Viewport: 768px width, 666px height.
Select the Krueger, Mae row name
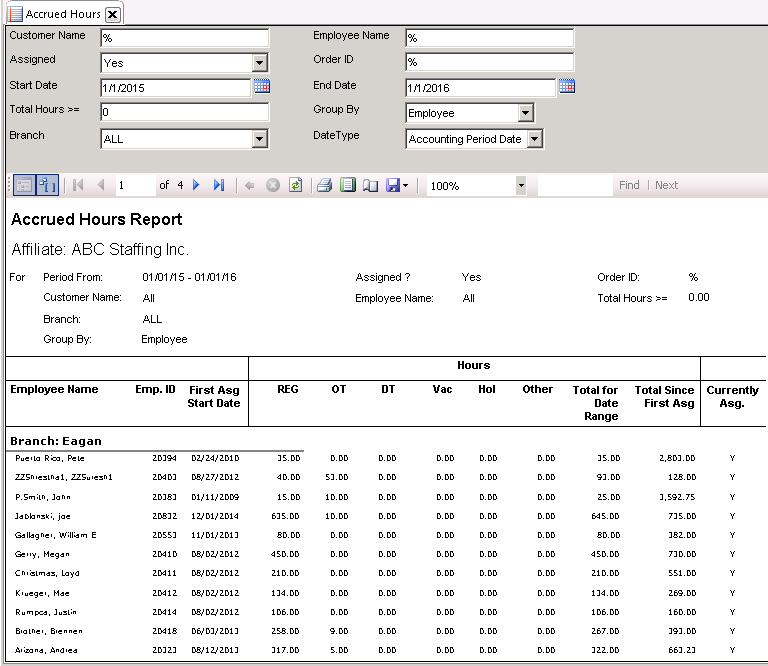pos(42,593)
